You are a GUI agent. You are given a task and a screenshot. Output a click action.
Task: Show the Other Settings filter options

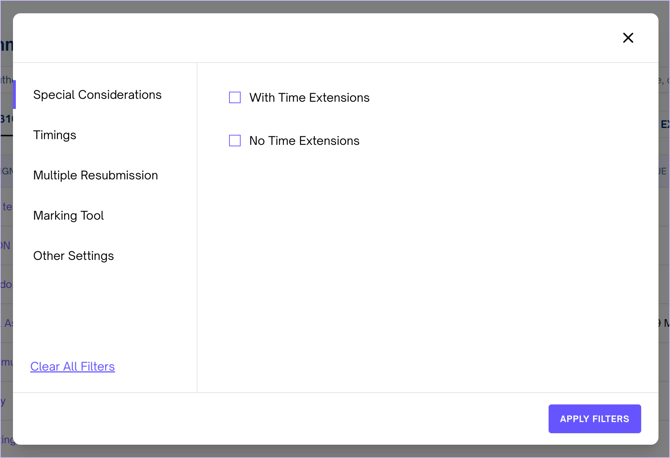click(73, 256)
